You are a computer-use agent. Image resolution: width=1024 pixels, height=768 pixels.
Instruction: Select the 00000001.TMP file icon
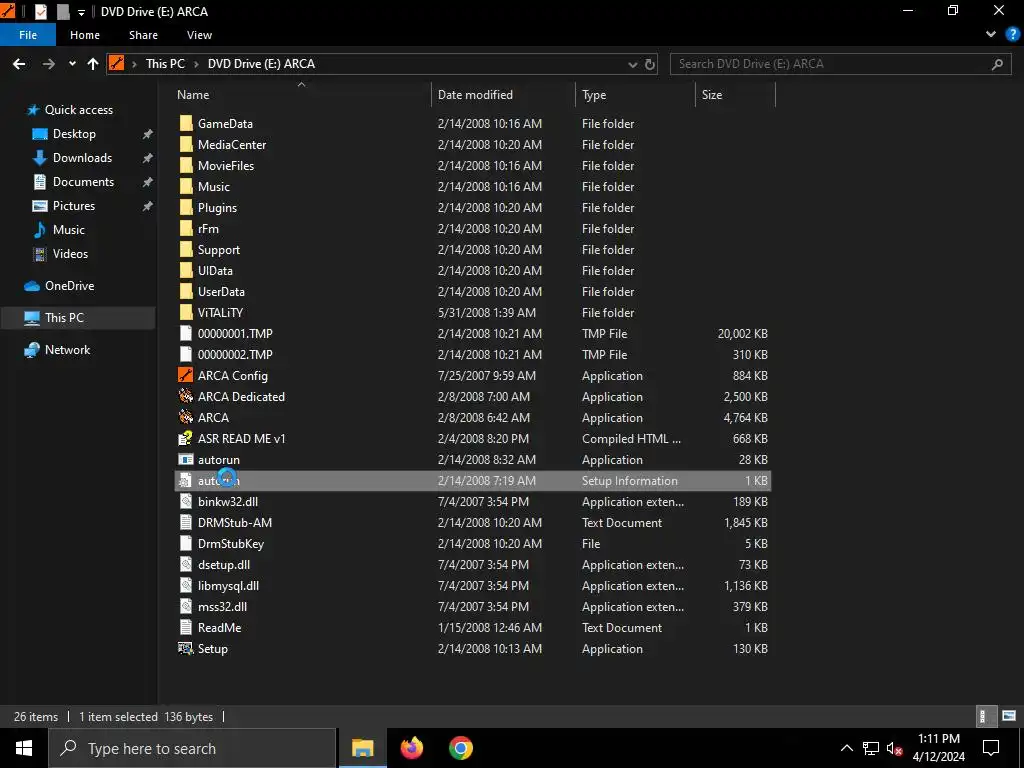click(185, 333)
